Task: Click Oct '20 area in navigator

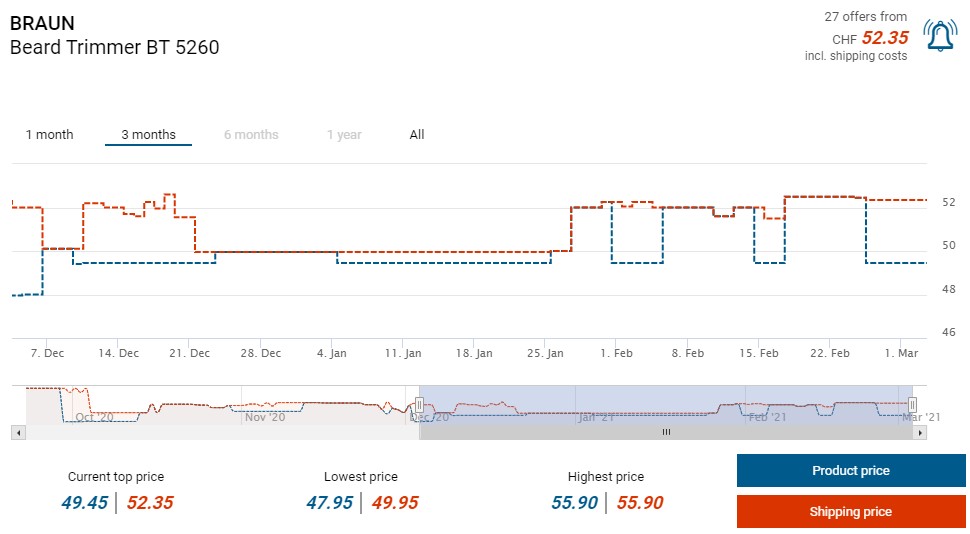Action: (94, 416)
